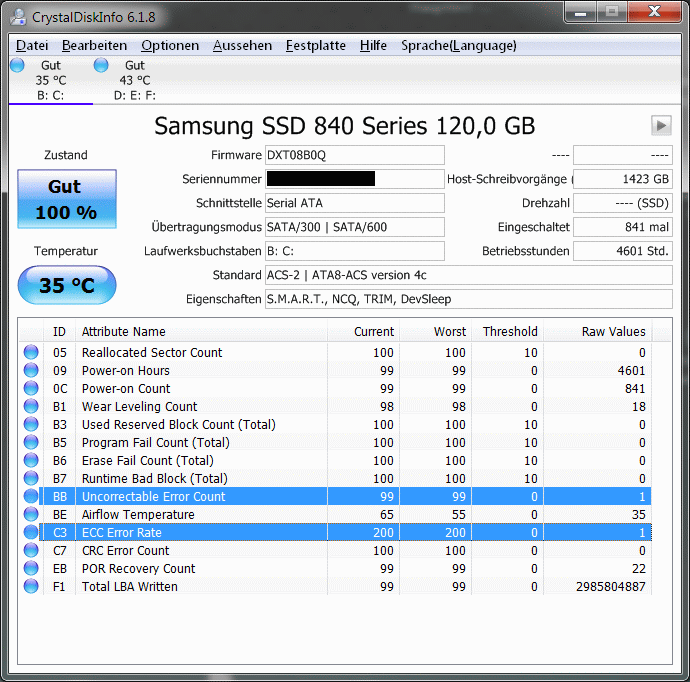The width and height of the screenshot is (690, 682).
Task: Click the next disk arrow button
Action: click(x=661, y=125)
